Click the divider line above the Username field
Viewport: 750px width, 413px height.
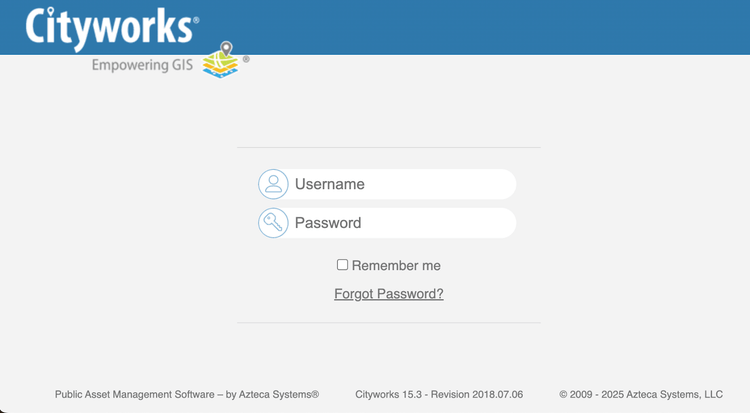388,147
